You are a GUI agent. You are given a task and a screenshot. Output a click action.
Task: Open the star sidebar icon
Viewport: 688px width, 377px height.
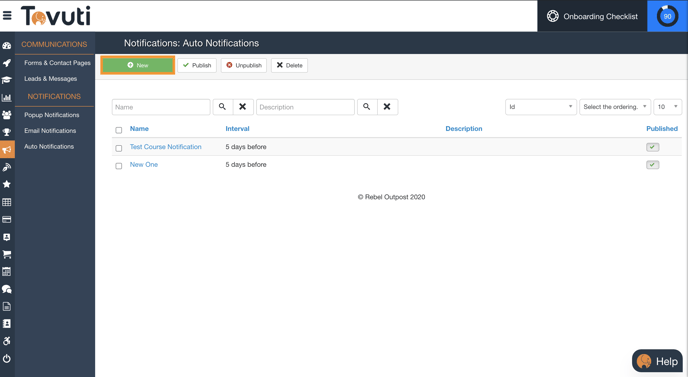coord(7,184)
